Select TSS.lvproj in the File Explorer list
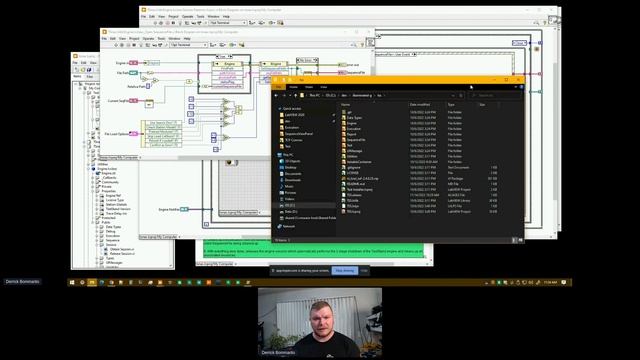 [353, 211]
